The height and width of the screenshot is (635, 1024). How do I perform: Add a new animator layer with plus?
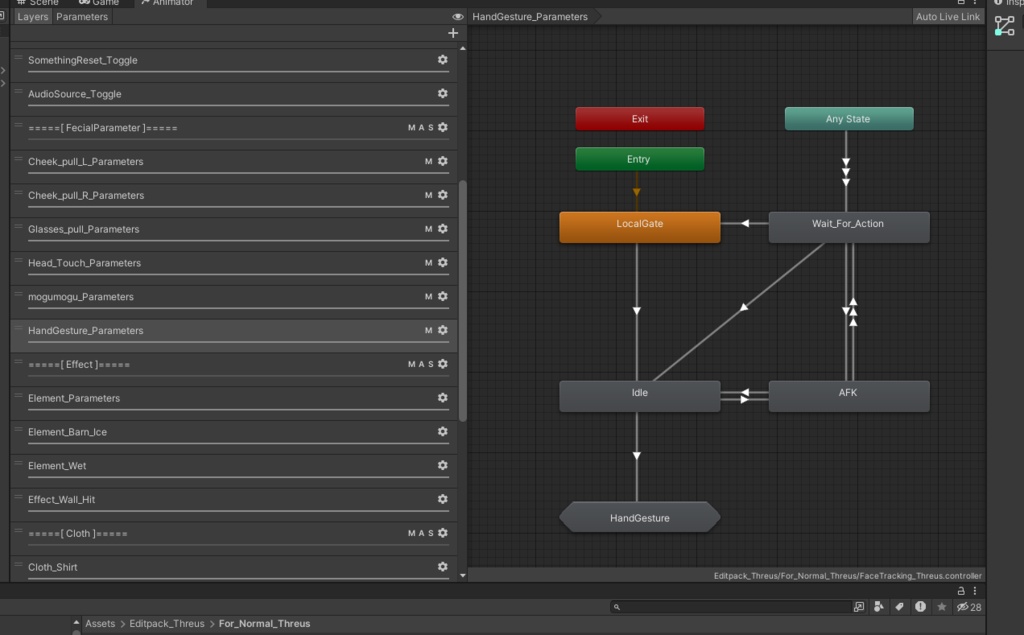[x=453, y=33]
